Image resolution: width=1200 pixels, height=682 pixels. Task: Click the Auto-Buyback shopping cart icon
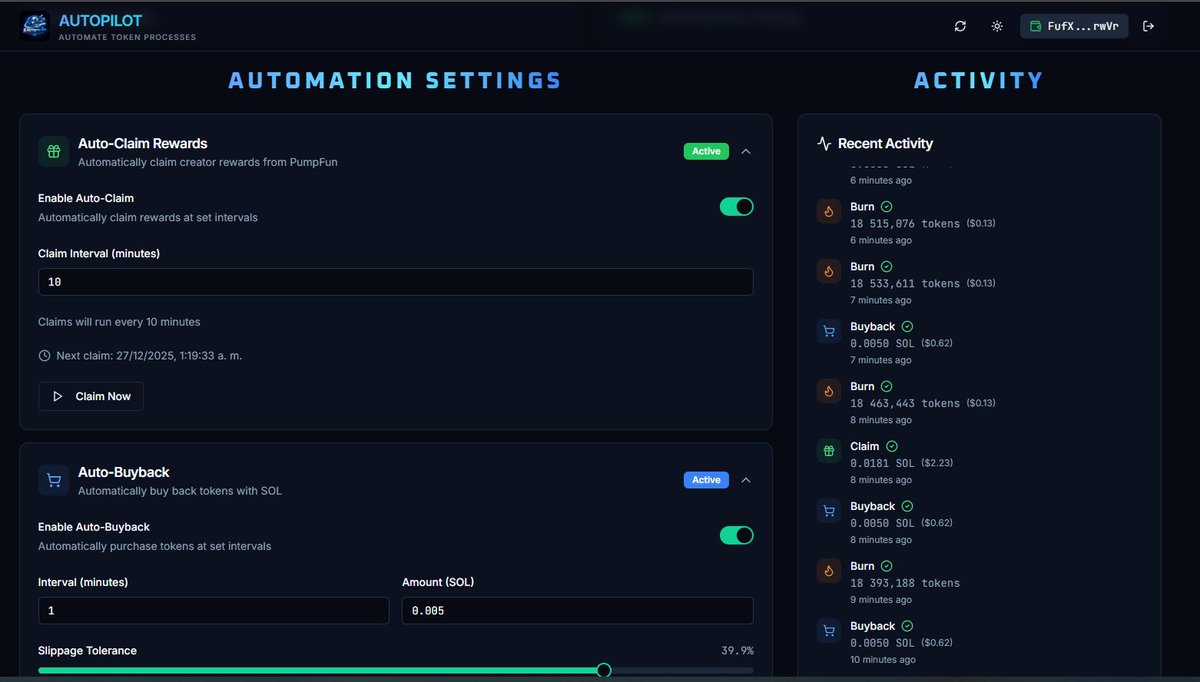point(53,480)
